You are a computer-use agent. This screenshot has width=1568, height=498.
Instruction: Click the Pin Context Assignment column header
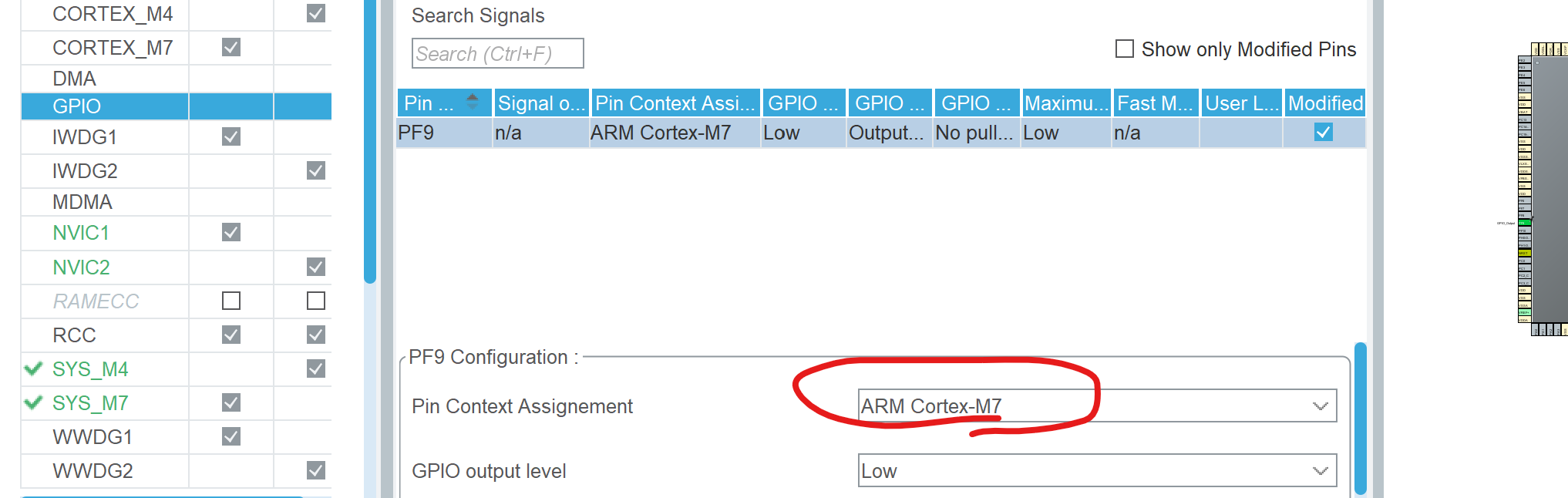[675, 103]
